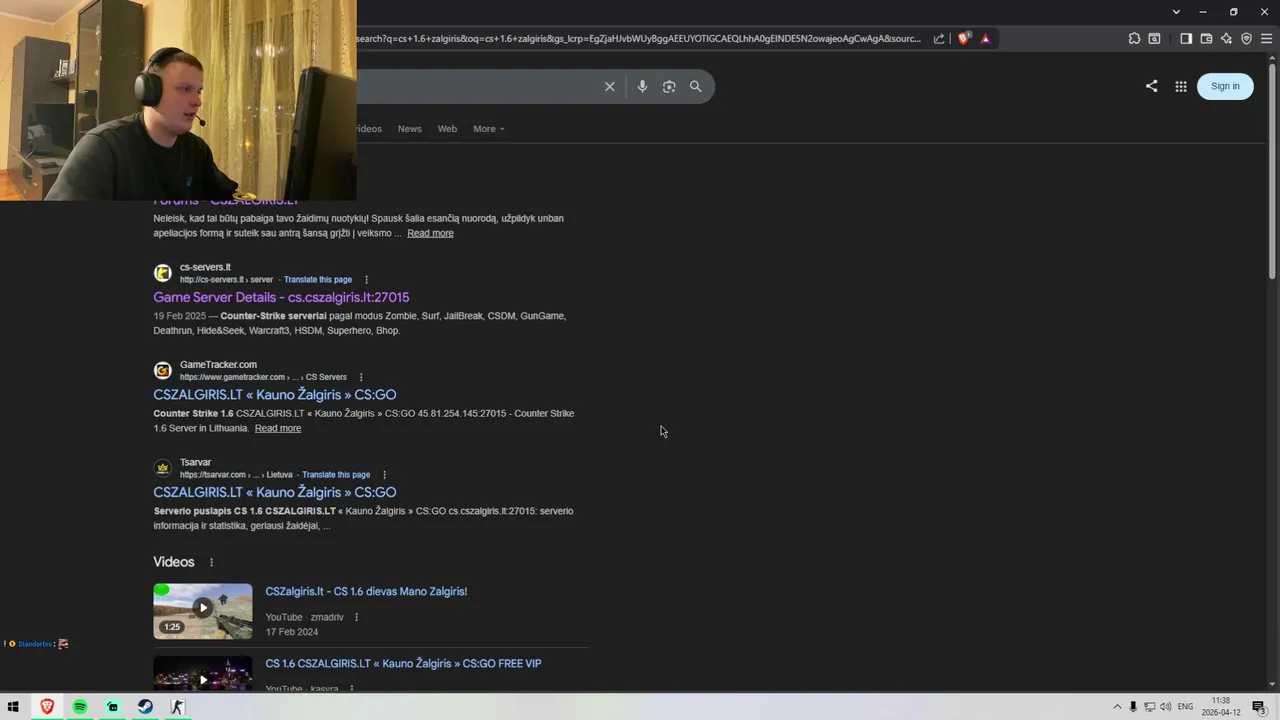The image size is (1280, 720).
Task: Open Brave Shields lion icon
Action: (964, 39)
